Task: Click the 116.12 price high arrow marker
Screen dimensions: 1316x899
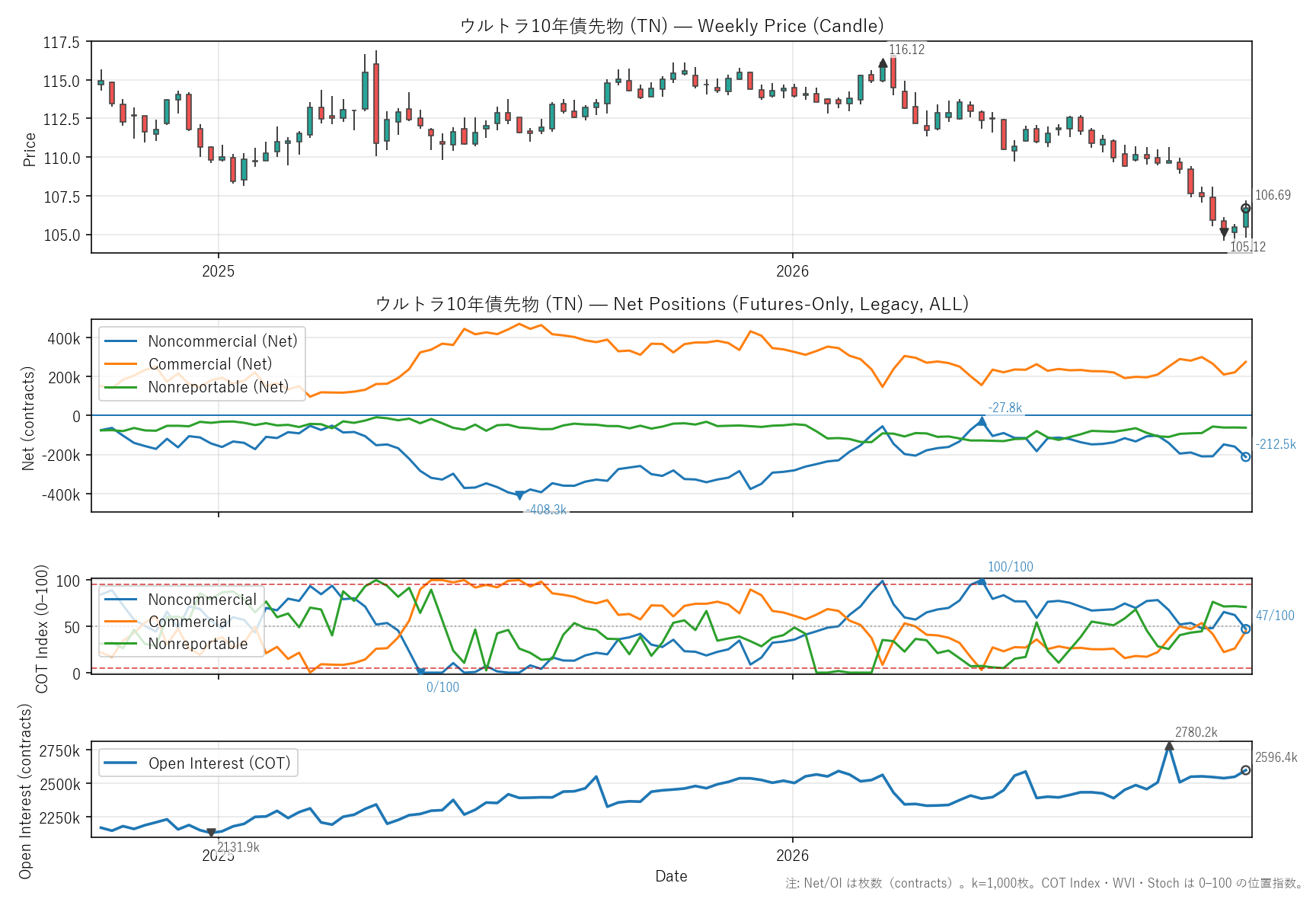Action: pos(883,63)
